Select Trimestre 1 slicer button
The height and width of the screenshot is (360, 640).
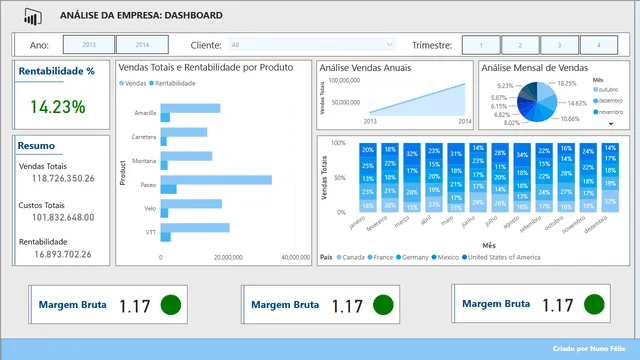[481, 45]
